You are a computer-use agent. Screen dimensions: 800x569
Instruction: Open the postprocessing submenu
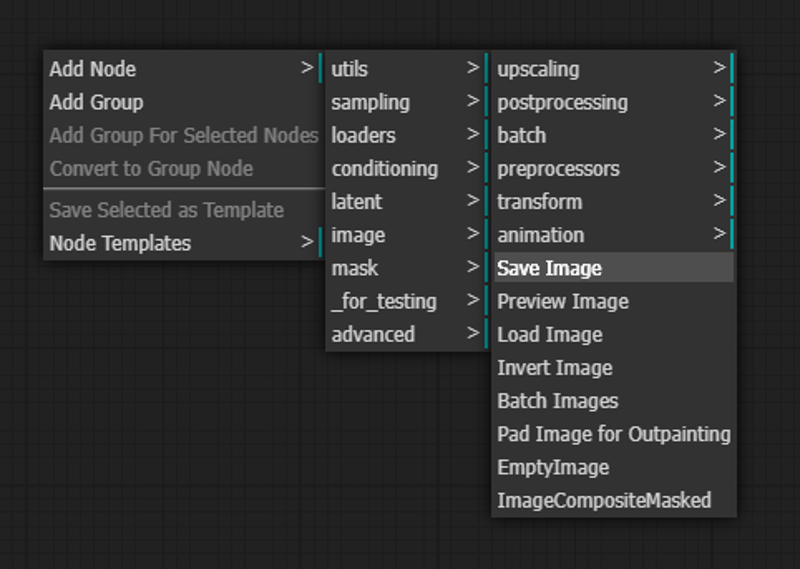(614, 102)
